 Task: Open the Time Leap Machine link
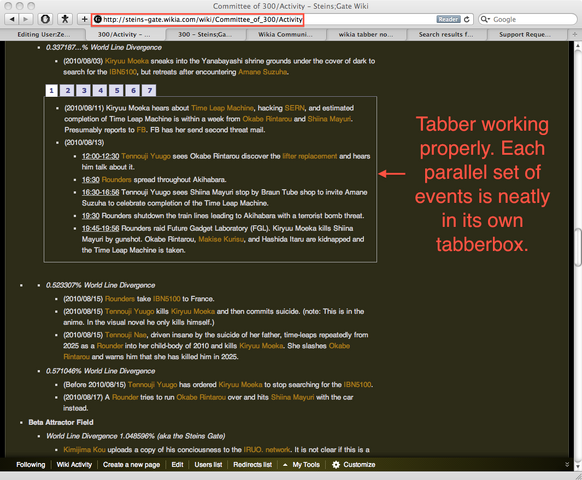tap(222, 108)
